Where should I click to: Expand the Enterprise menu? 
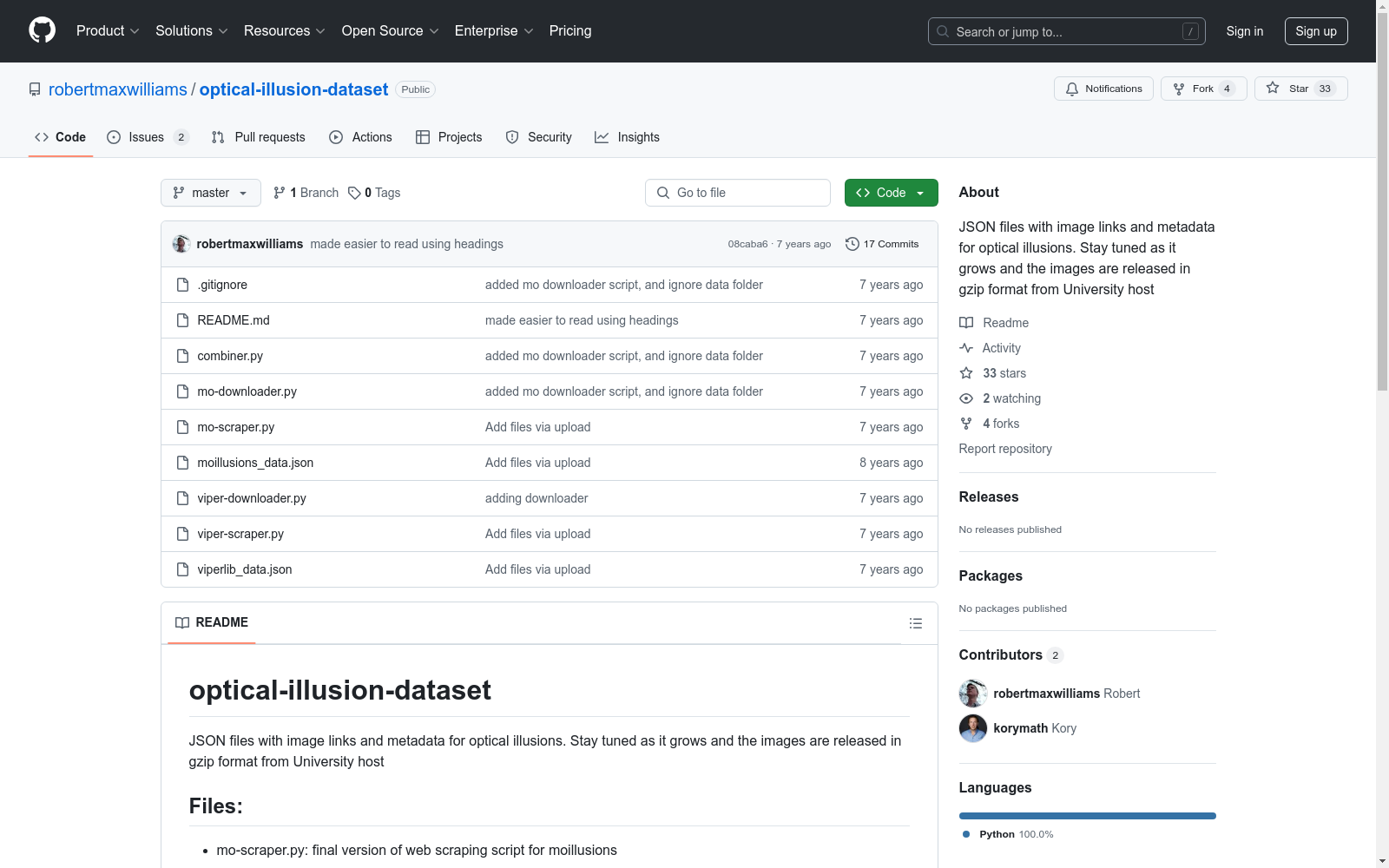[x=494, y=30]
